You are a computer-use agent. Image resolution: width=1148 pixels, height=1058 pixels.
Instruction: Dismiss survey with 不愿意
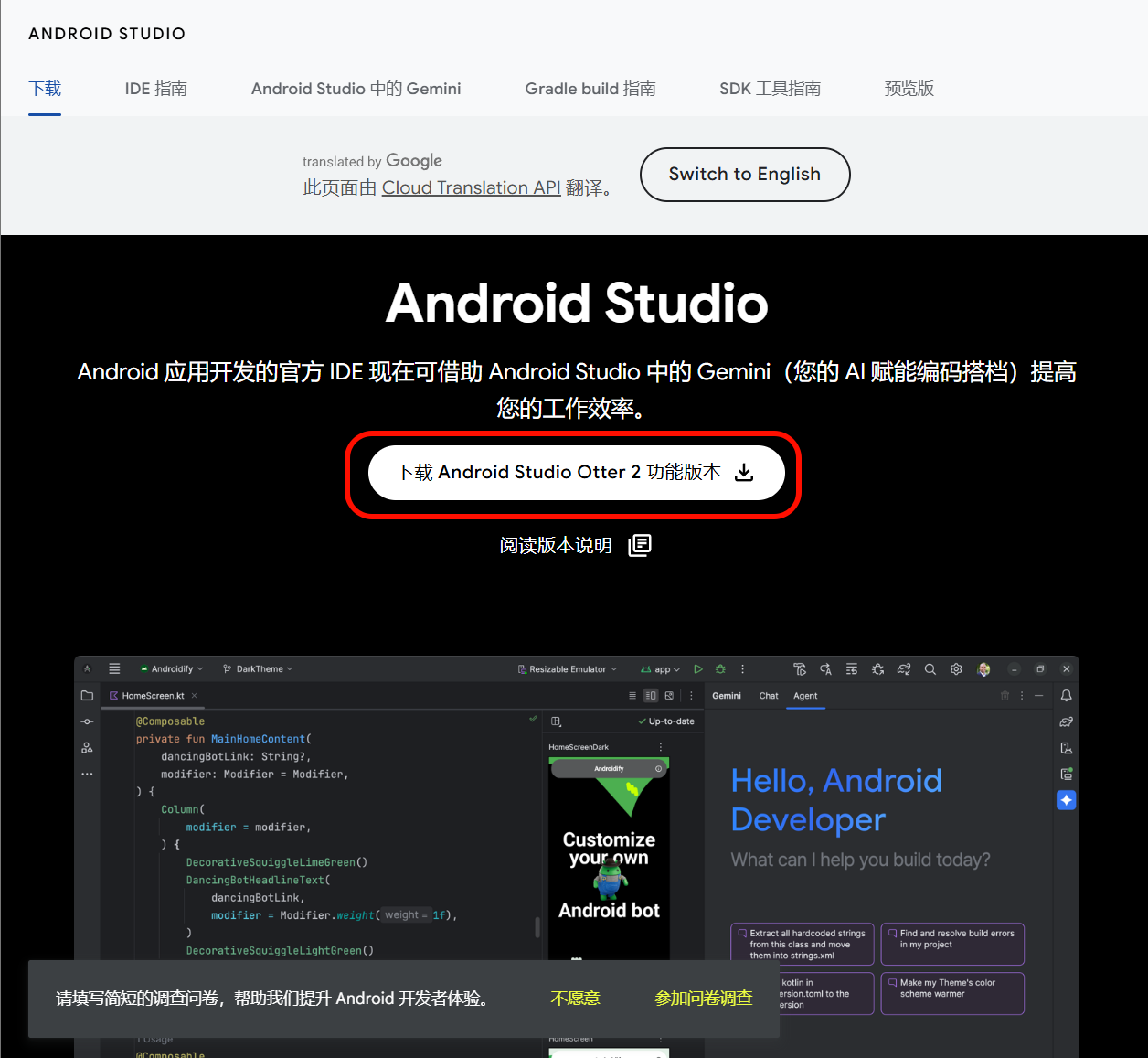pyautogui.click(x=575, y=999)
